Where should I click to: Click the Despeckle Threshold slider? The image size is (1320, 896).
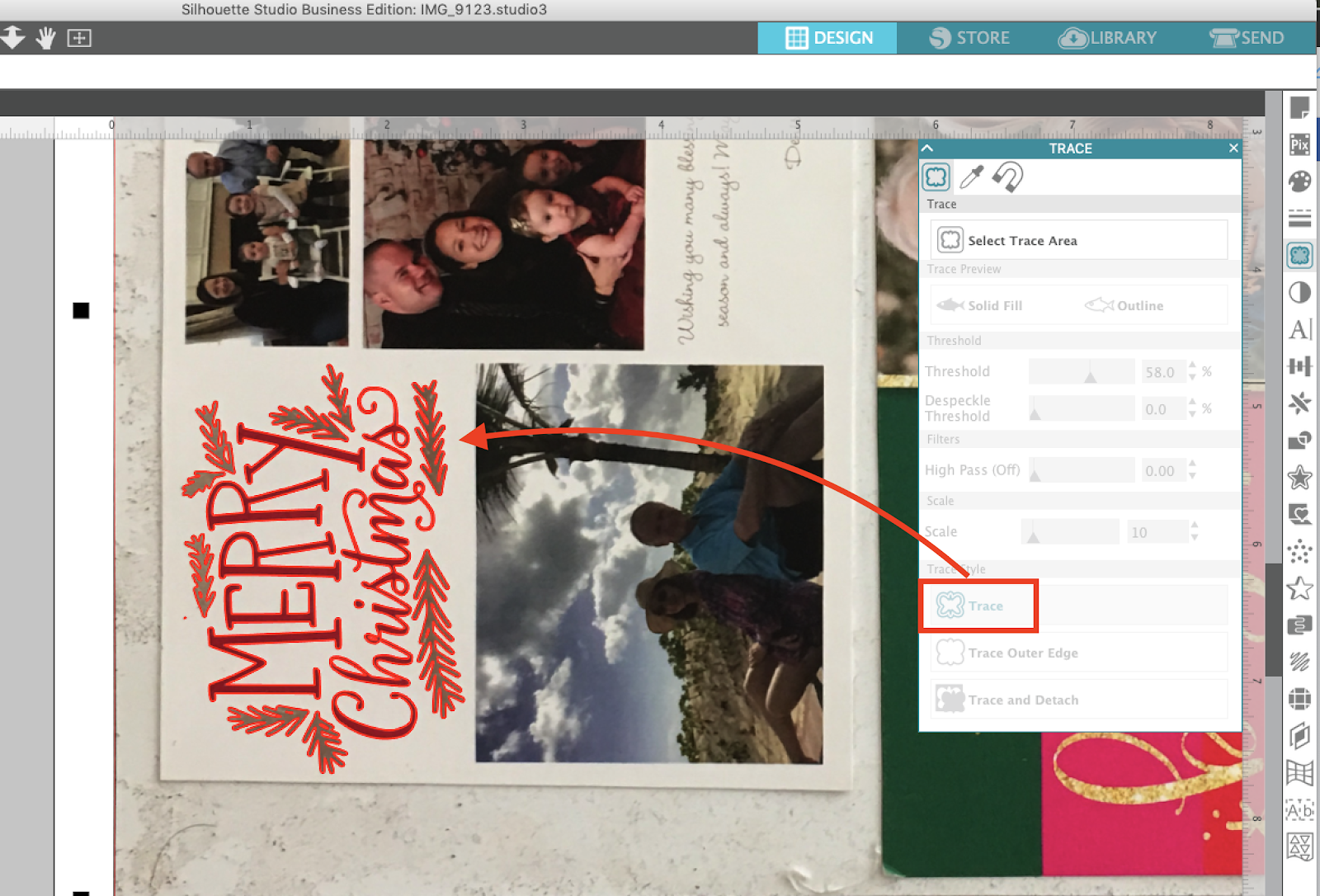1082,409
